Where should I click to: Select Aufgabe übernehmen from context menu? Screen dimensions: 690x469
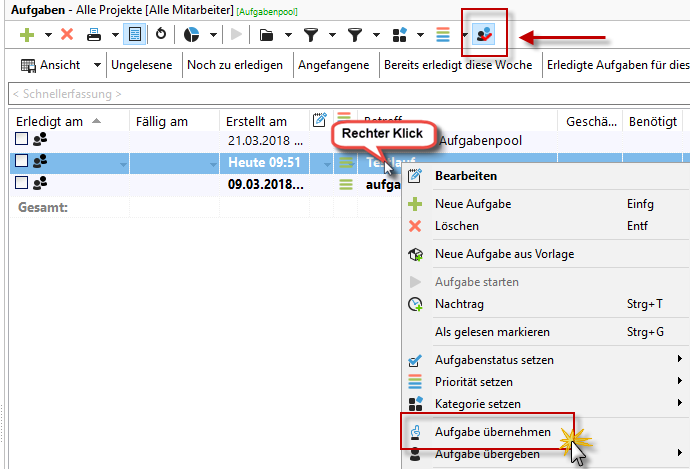[x=492, y=432]
